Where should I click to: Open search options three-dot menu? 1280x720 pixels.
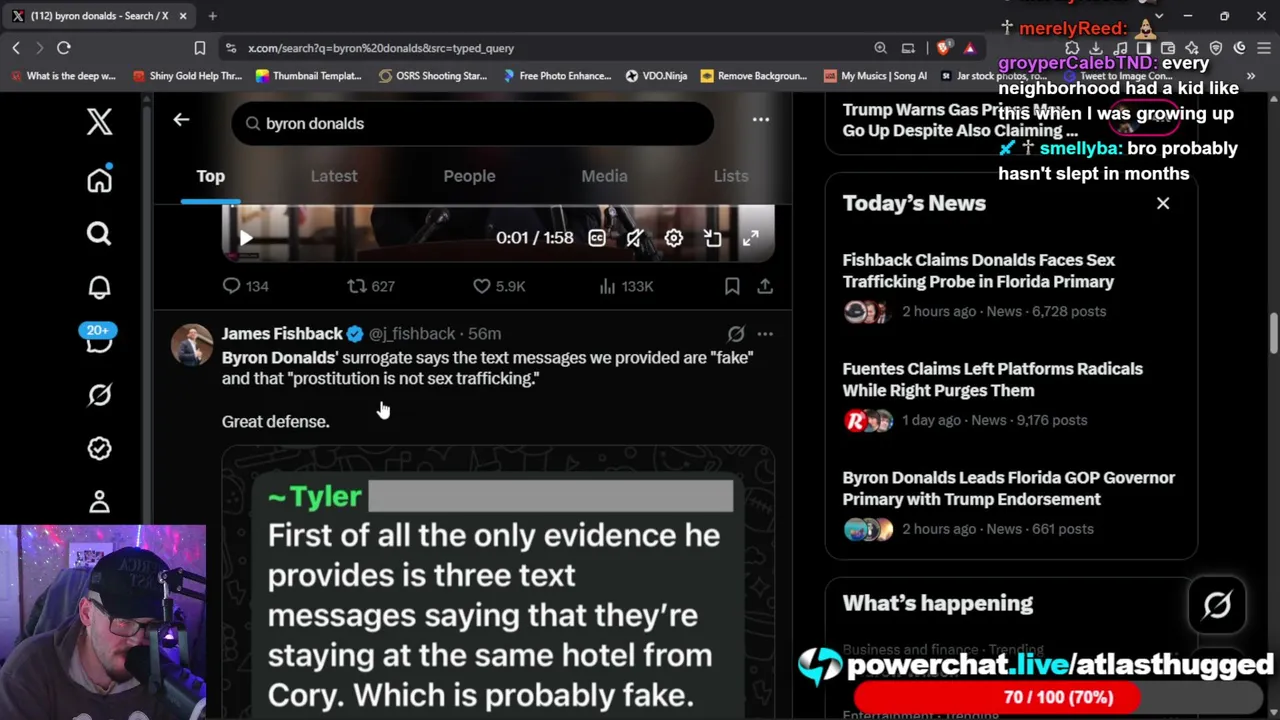(761, 120)
